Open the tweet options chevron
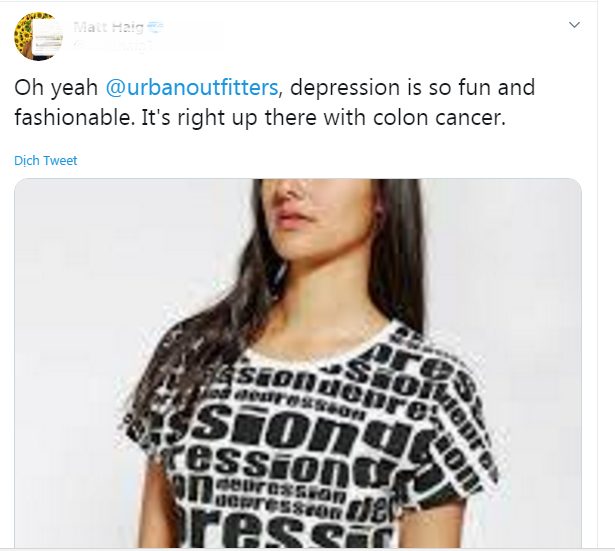Viewport: 615px width, 551px height. point(575,25)
